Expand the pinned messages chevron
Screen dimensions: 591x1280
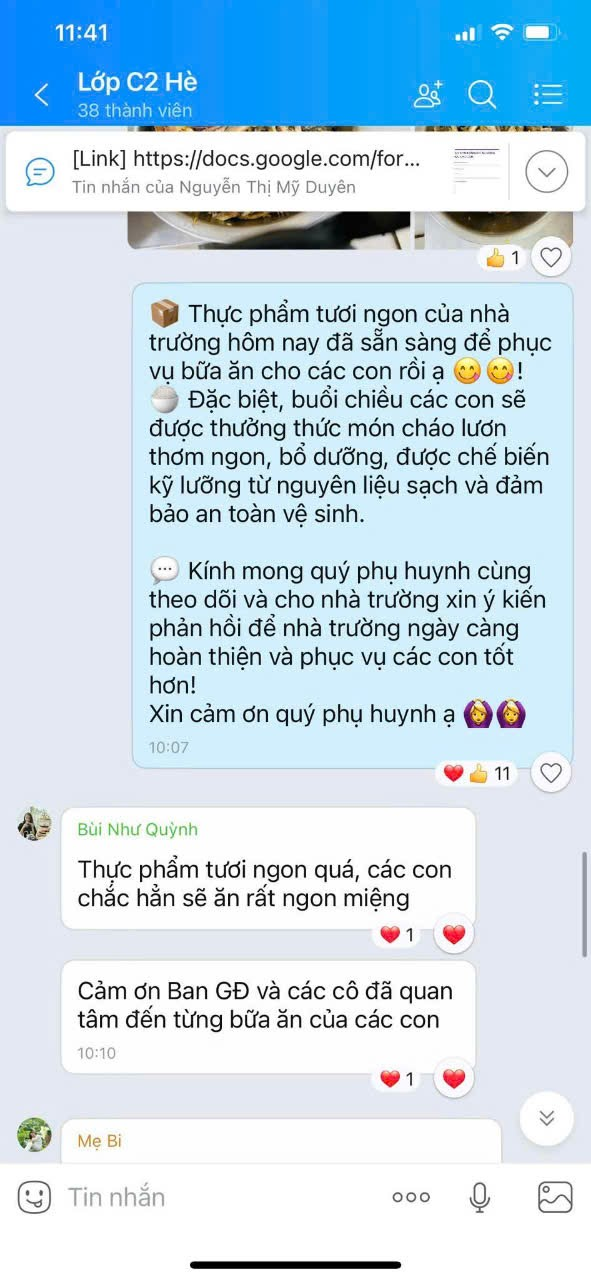546,172
